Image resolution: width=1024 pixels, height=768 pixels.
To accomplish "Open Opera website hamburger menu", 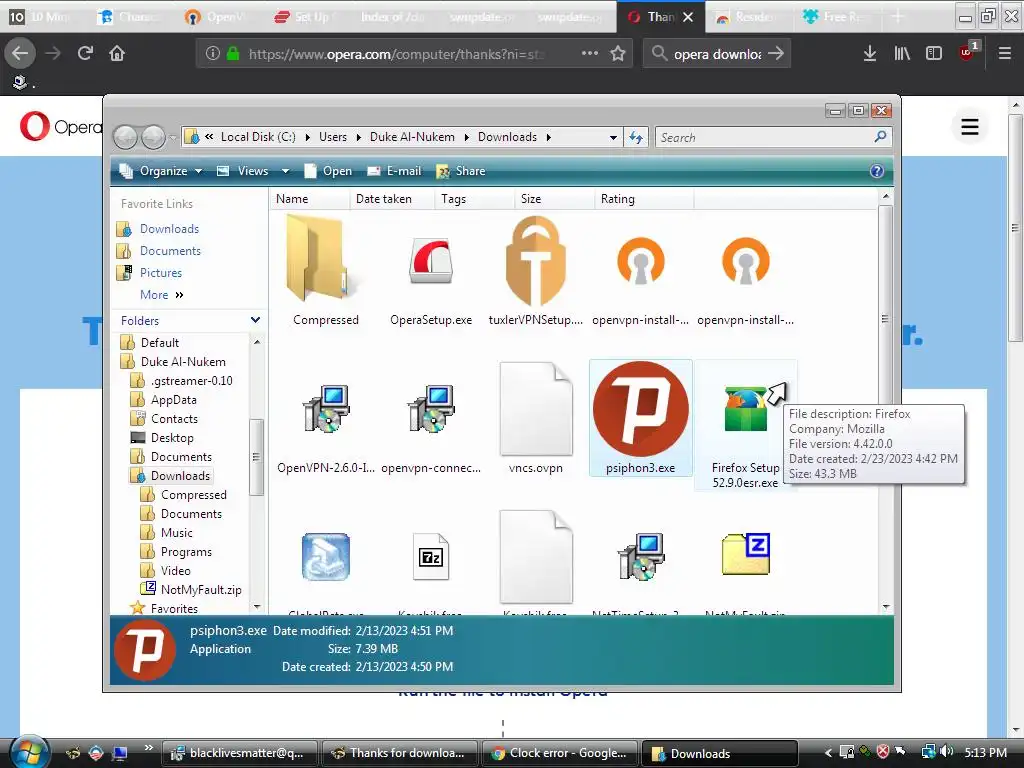I will tap(969, 127).
